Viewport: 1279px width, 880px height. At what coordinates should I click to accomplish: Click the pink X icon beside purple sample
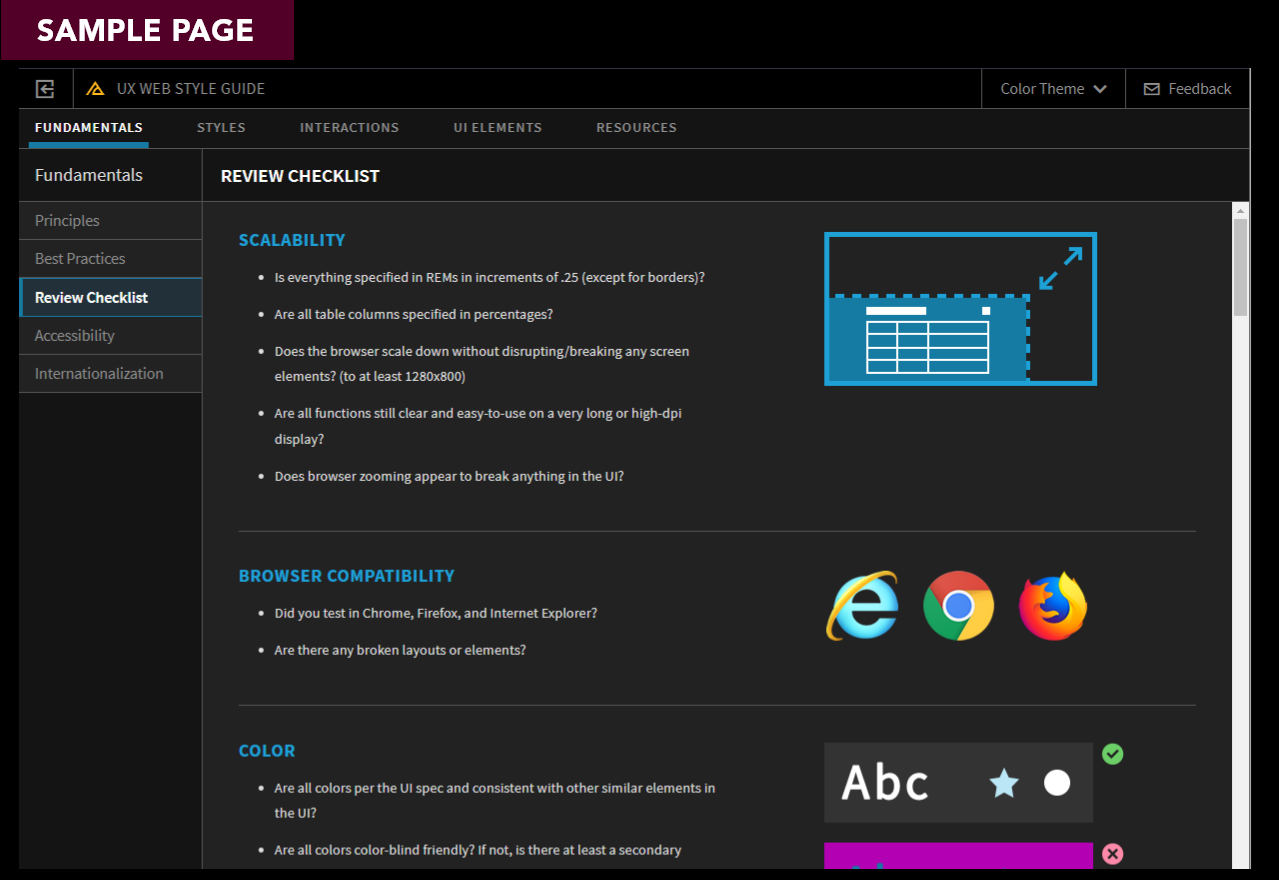[x=1112, y=854]
